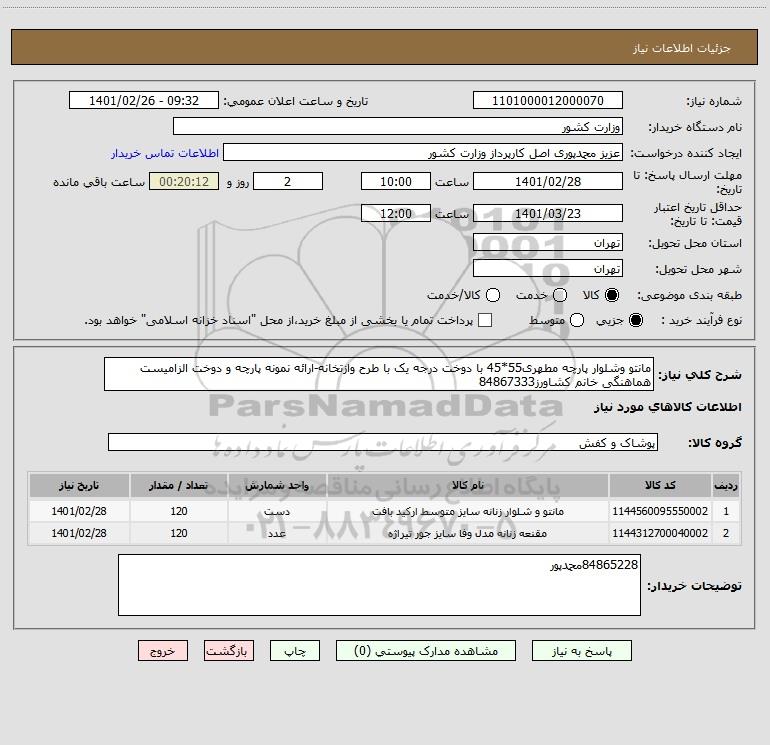Click the ردیف column header
Screen dimensions: 770x745
726,485
